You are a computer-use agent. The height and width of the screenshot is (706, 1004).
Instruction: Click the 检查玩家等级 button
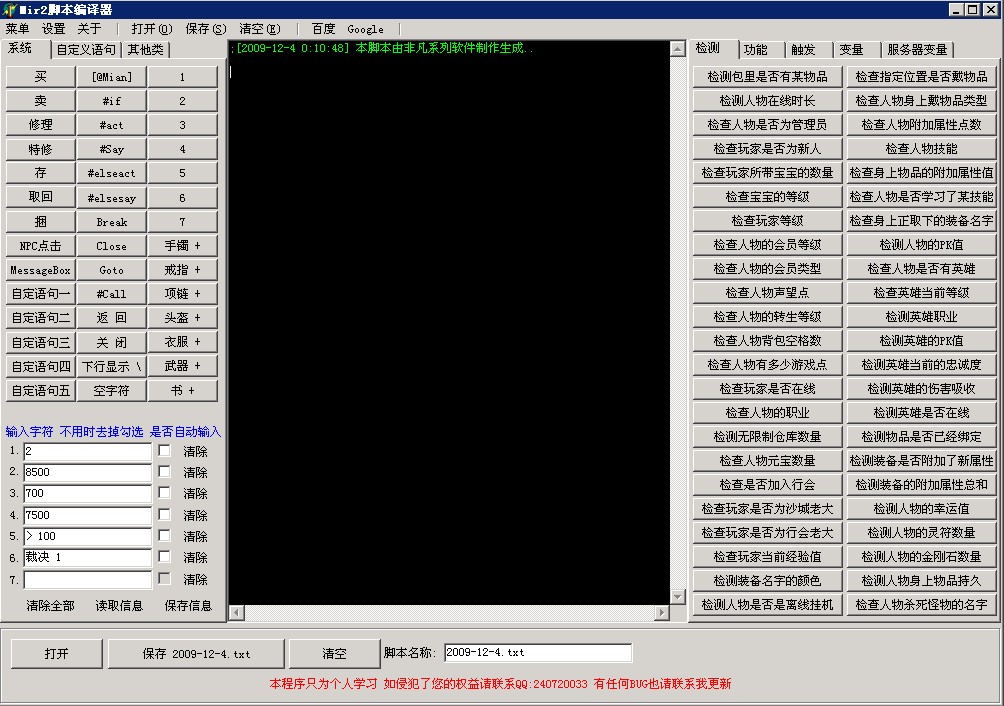767,221
